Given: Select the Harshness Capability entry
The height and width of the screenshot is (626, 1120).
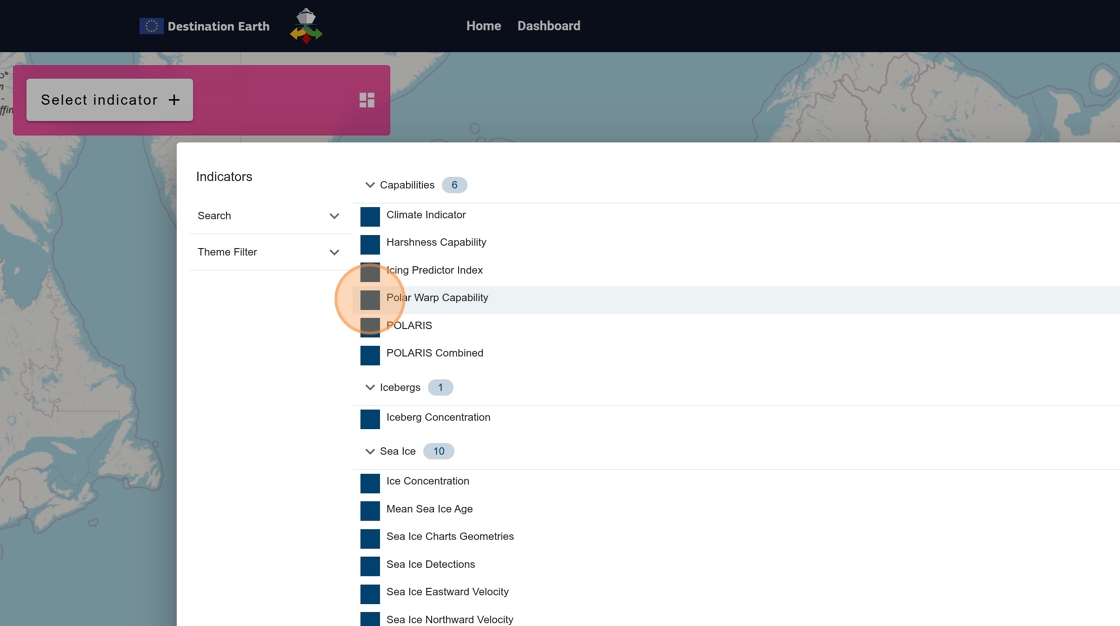Looking at the screenshot, I should pos(436,242).
